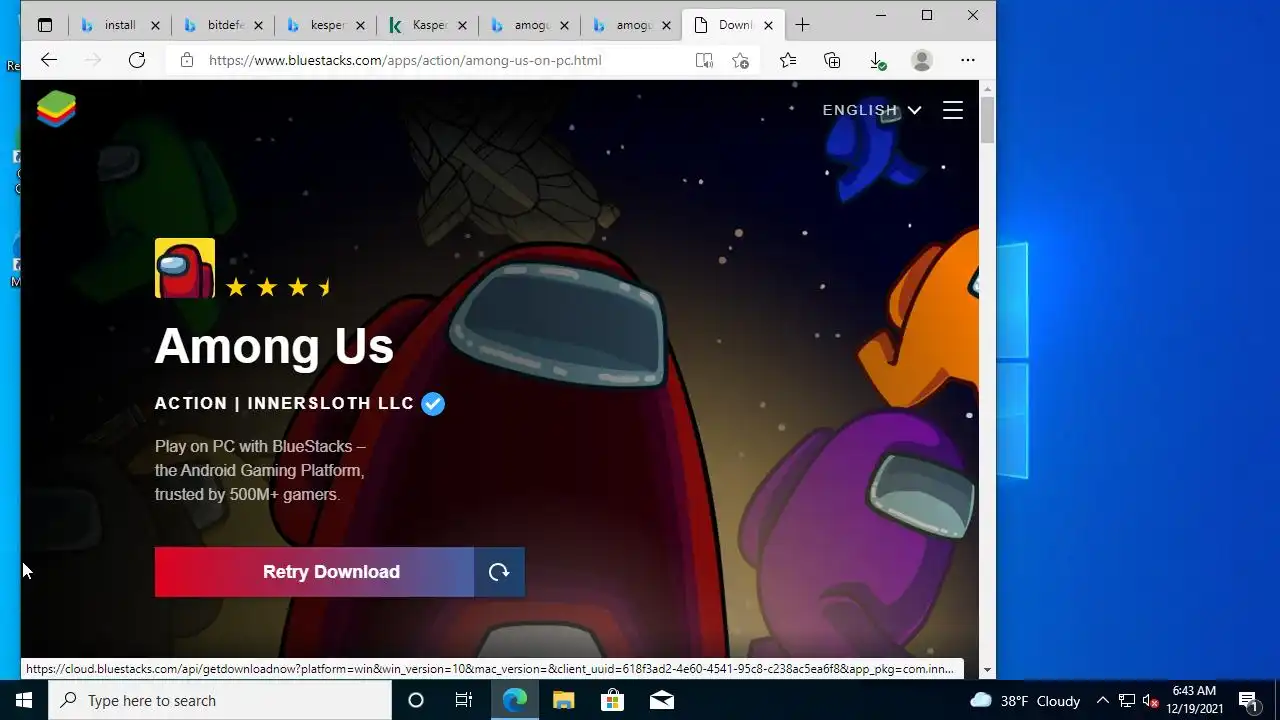Screen dimensions: 1280x720
Task: Open the clock showing 6:43 AM
Action: (1195, 700)
